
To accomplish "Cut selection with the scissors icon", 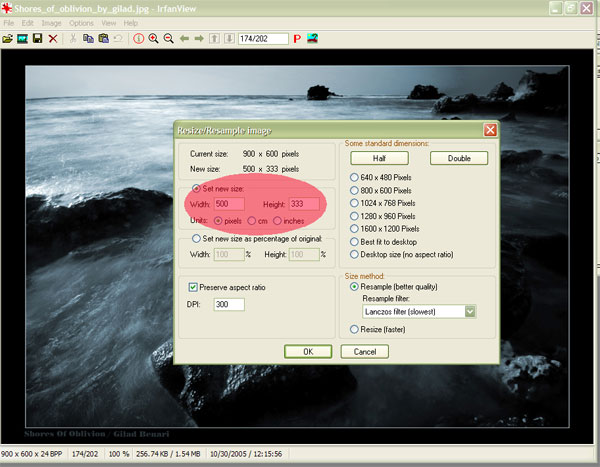I will click(x=73, y=39).
